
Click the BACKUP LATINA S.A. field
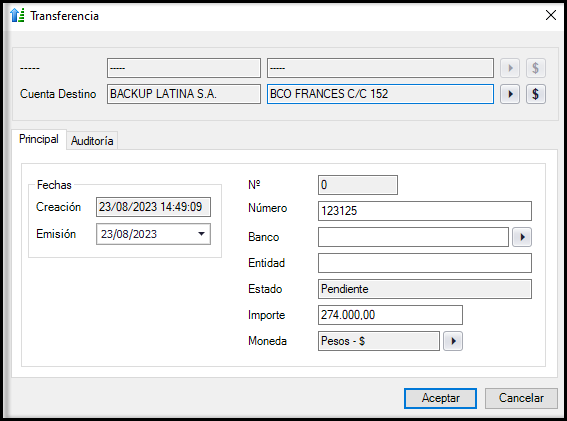(x=184, y=94)
